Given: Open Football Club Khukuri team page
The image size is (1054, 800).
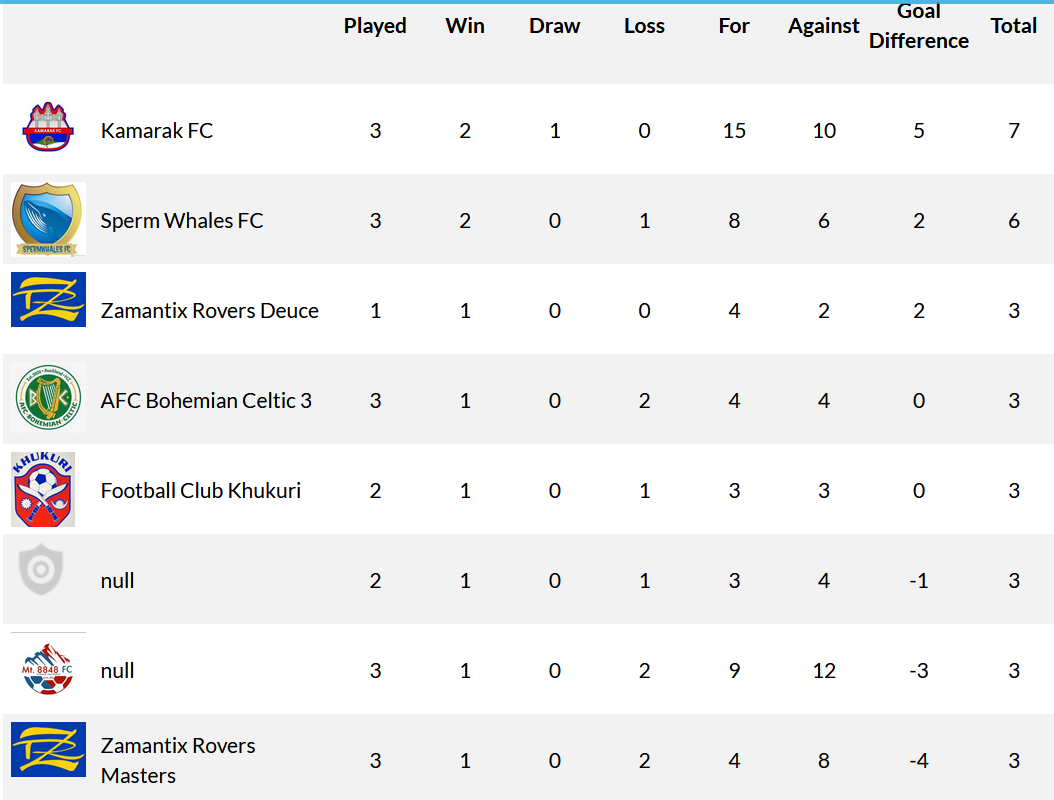Looking at the screenshot, I should point(200,491).
